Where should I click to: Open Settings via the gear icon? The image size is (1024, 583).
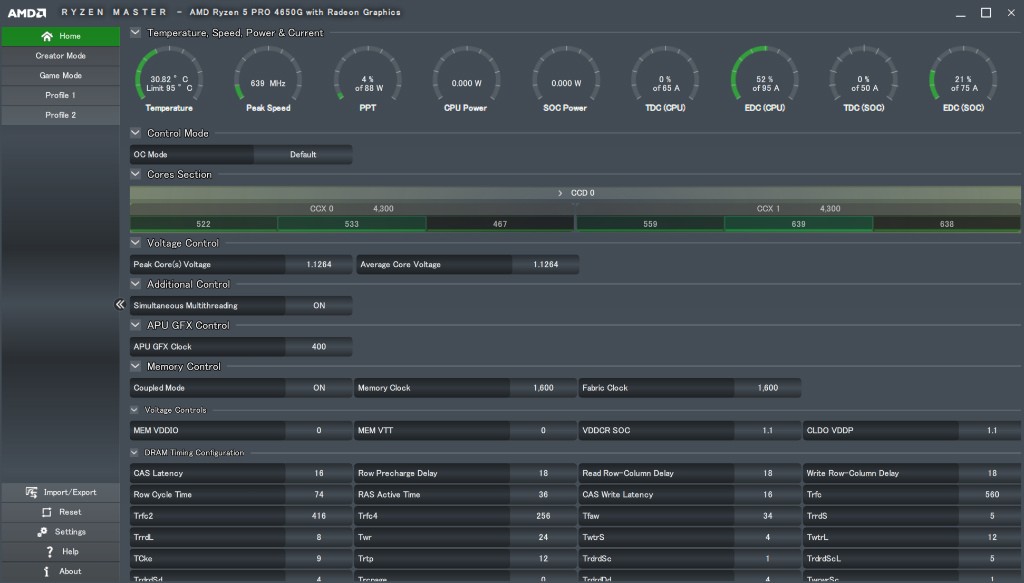click(x=42, y=532)
